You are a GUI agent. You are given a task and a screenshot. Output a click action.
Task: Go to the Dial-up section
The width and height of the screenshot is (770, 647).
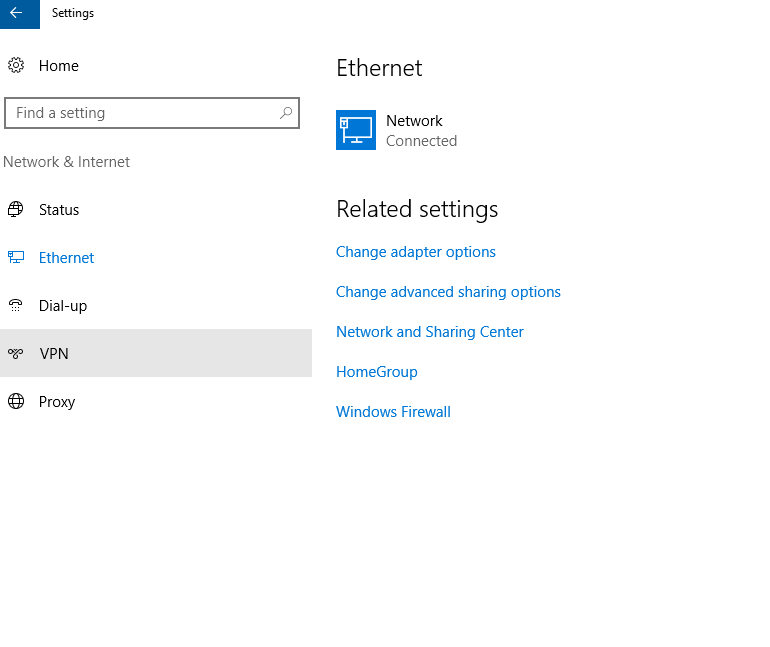click(156, 305)
